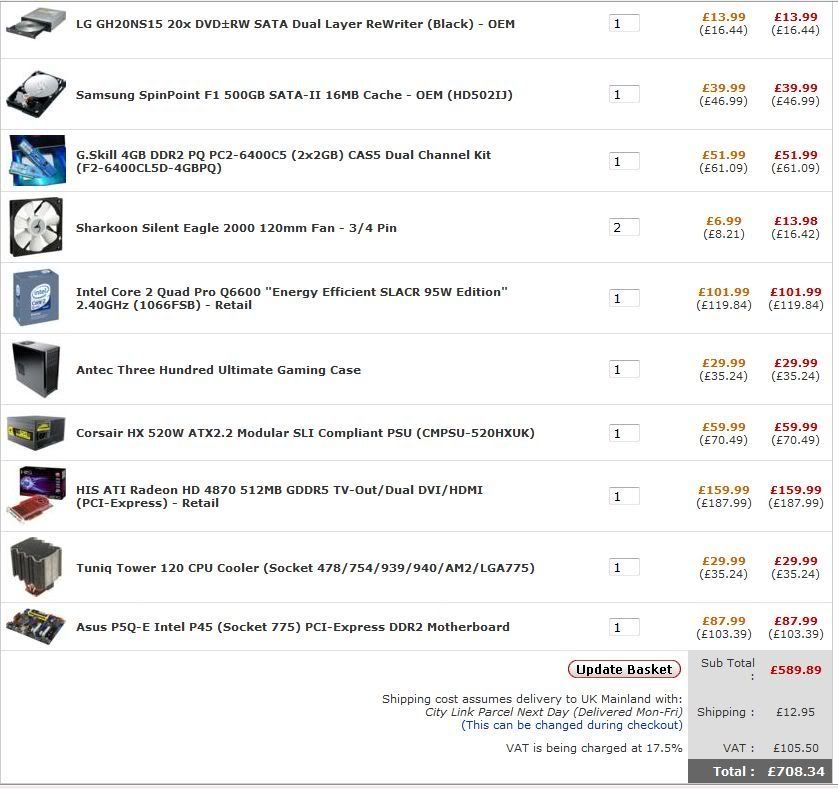Click the Samsung SpinPoint hard drive image
This screenshot has width=838, height=789.
[x=36, y=94]
